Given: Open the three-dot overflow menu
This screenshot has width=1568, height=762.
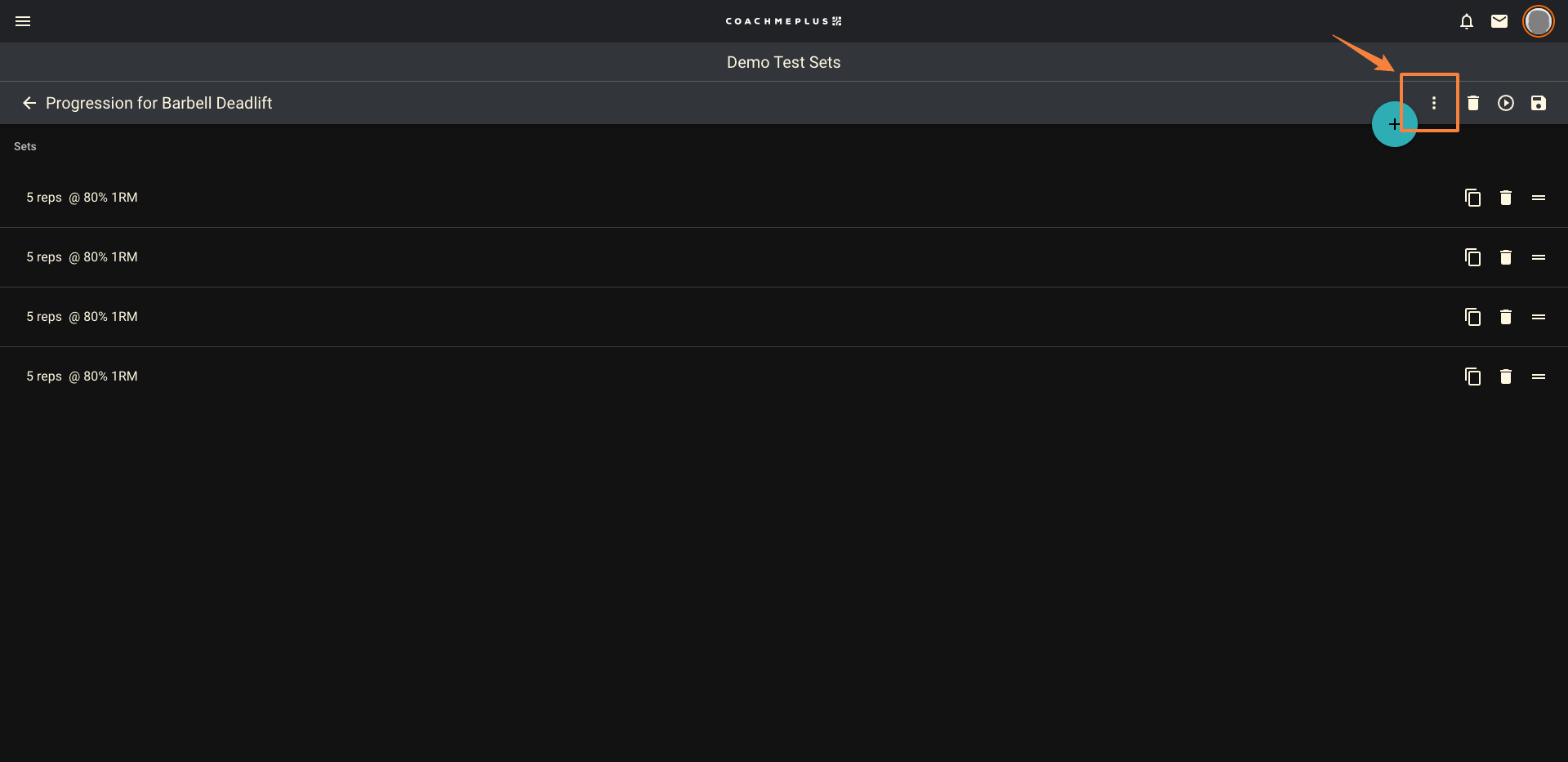Looking at the screenshot, I should point(1435,103).
